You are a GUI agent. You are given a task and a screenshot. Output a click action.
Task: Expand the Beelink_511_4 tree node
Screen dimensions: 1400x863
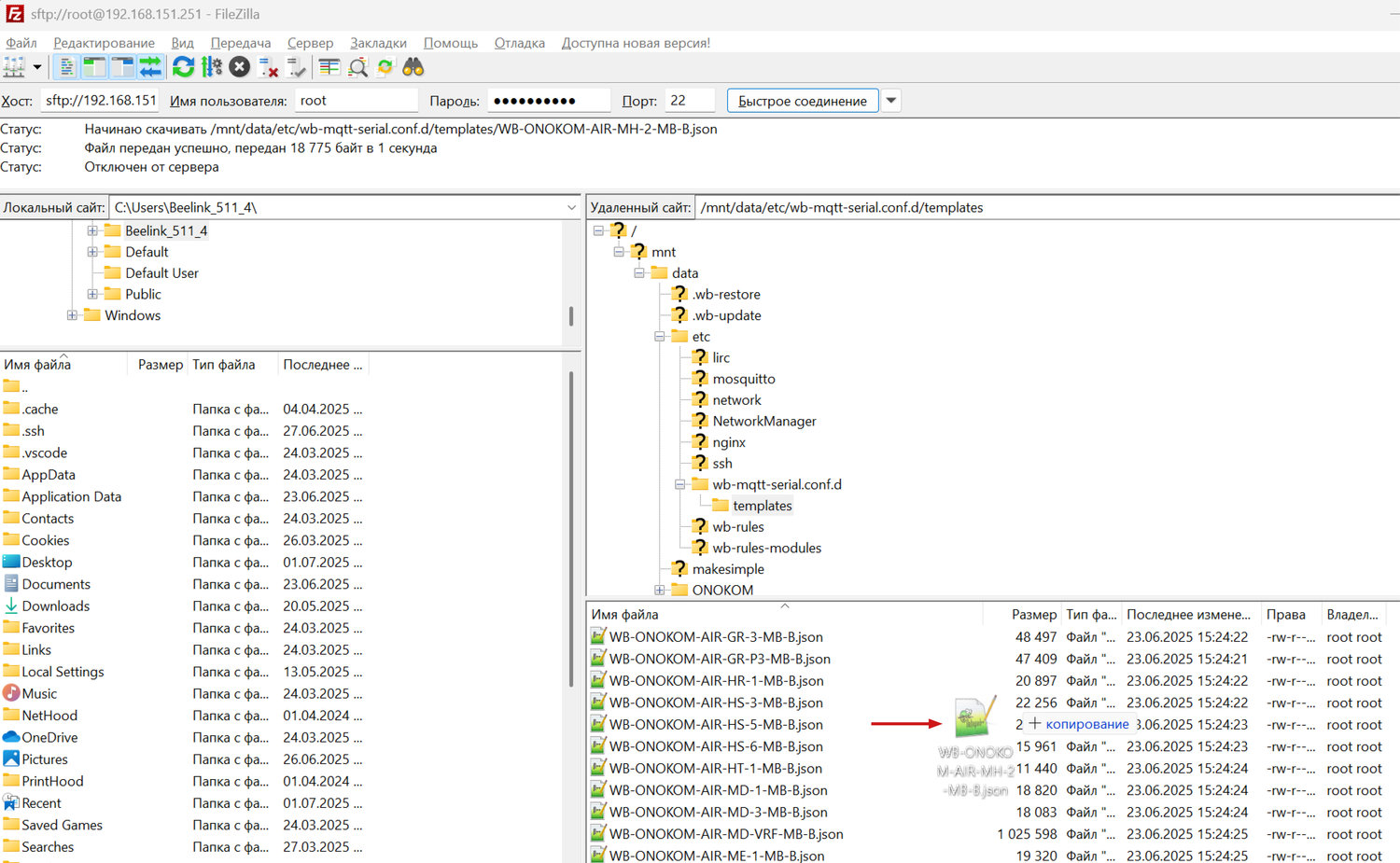click(92, 231)
